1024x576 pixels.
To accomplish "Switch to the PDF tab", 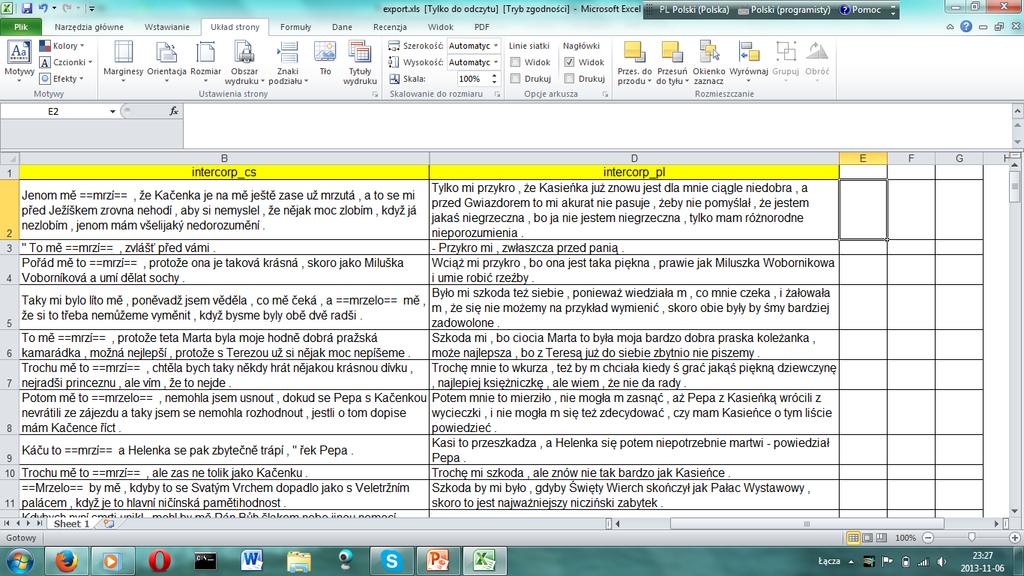I will tap(481, 27).
